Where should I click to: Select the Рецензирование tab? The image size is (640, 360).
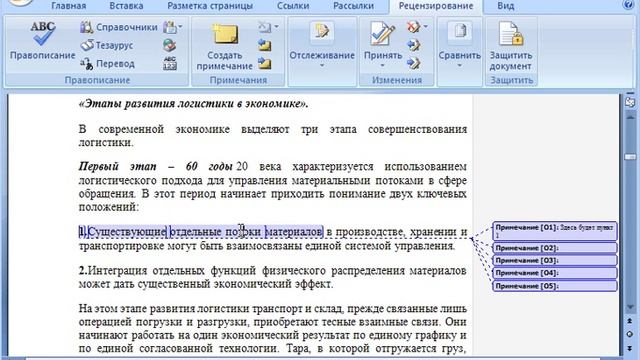pyautogui.click(x=436, y=6)
